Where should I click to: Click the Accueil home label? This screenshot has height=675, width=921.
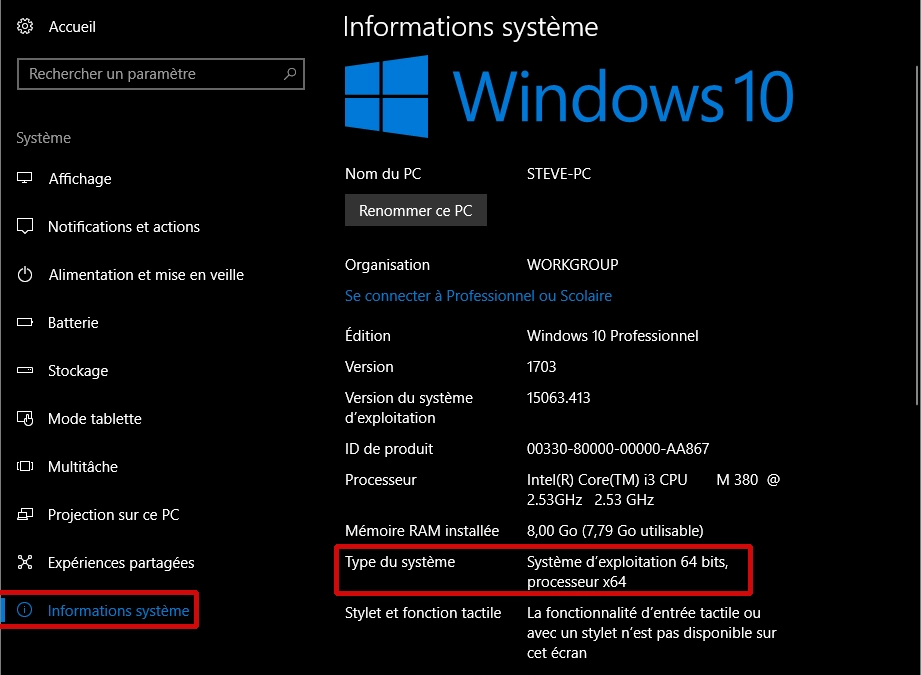72,27
